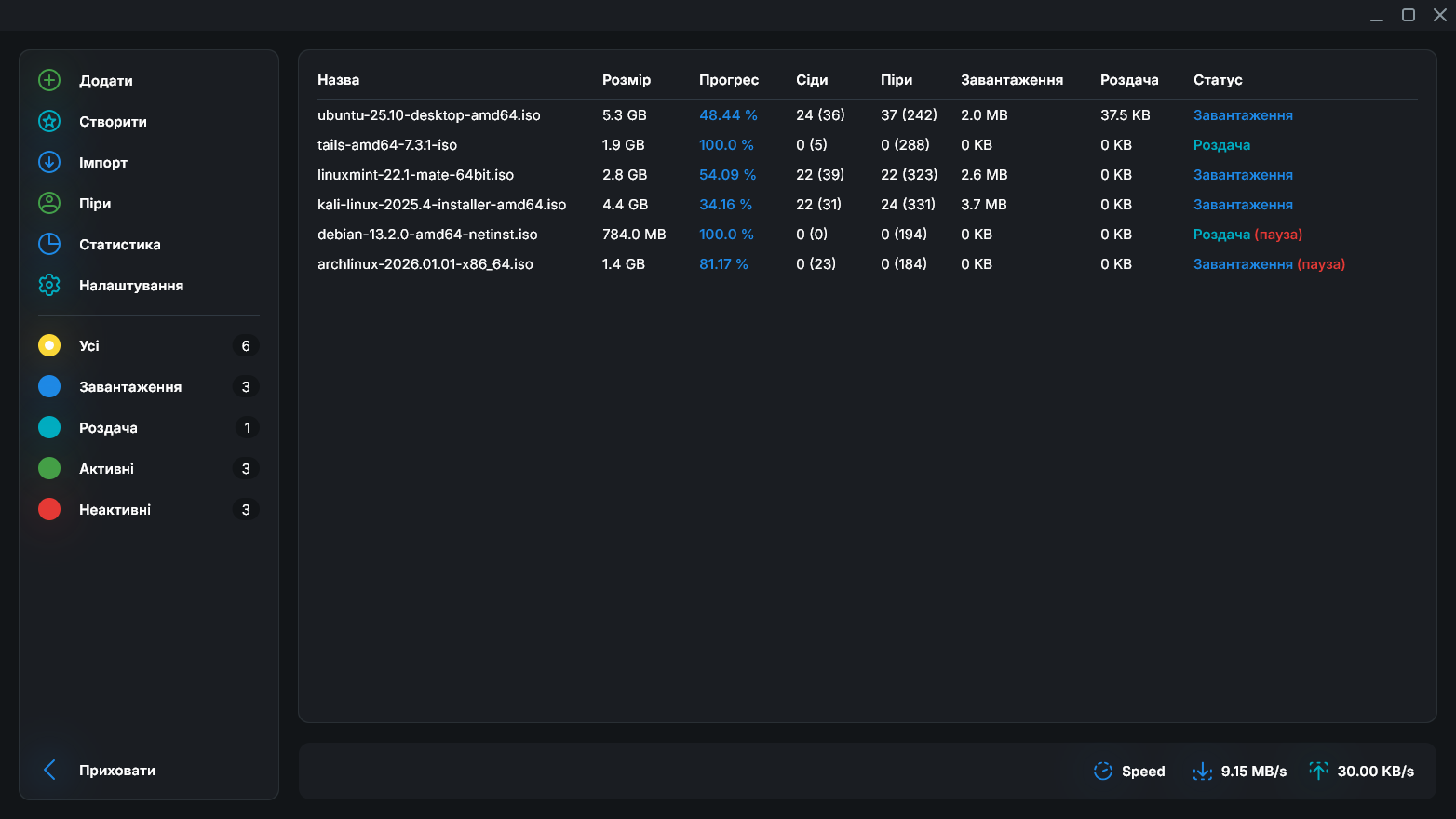Collapse sidebar with Приховати chevron
Image resolution: width=1456 pixels, height=819 pixels.
coord(50,770)
